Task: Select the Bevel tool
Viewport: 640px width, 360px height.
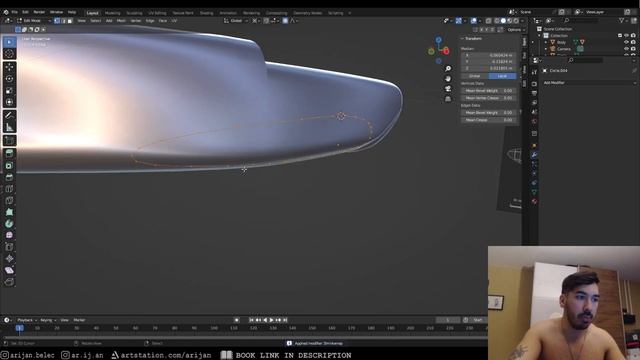Action: tap(9, 177)
